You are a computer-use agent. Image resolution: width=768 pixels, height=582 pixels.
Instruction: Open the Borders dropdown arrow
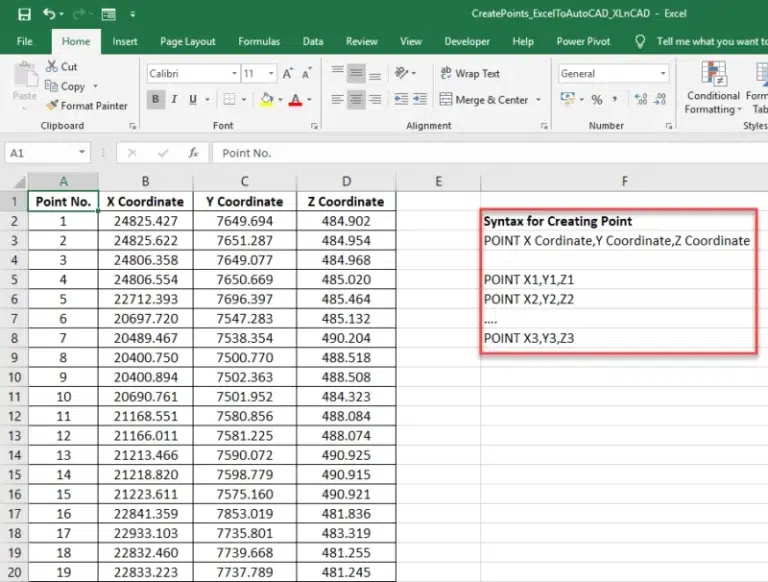244,100
